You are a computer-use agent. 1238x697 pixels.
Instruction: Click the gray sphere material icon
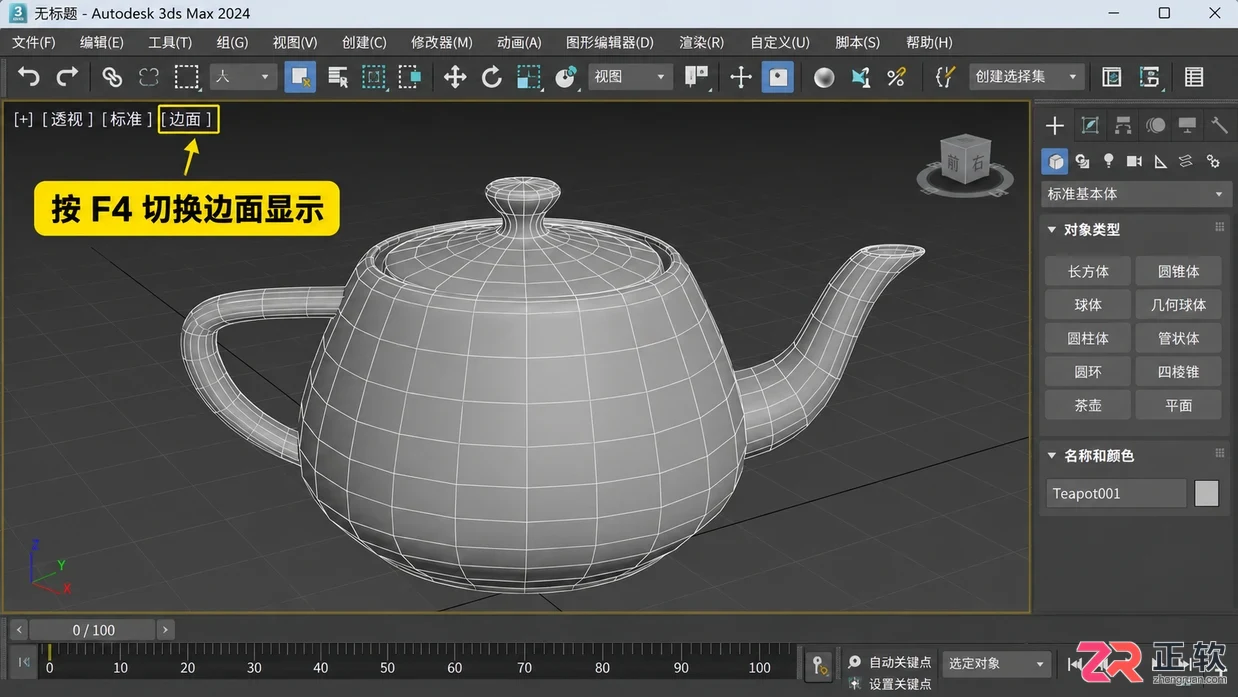824,77
